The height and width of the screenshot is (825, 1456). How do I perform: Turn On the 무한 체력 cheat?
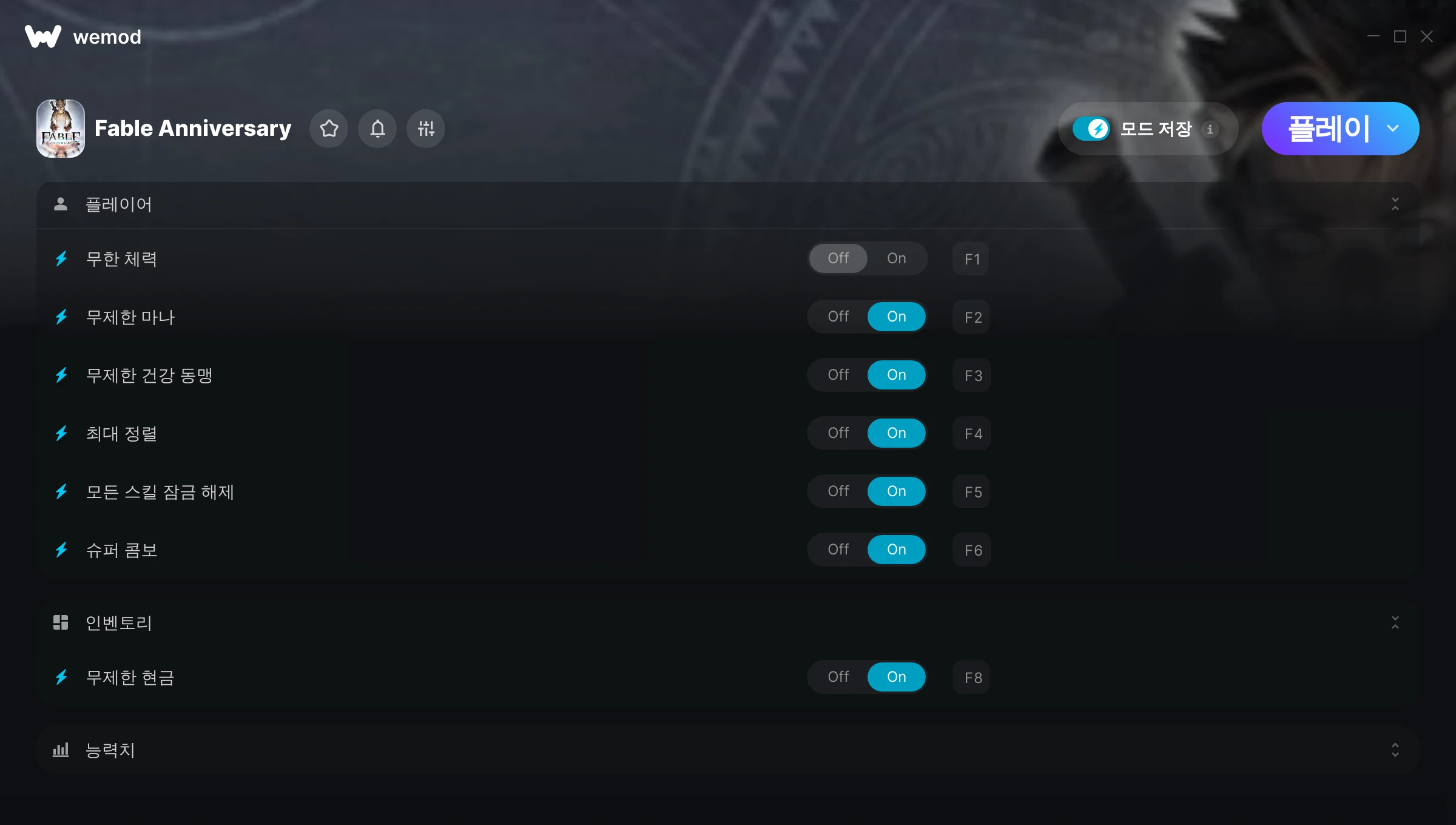(x=897, y=258)
